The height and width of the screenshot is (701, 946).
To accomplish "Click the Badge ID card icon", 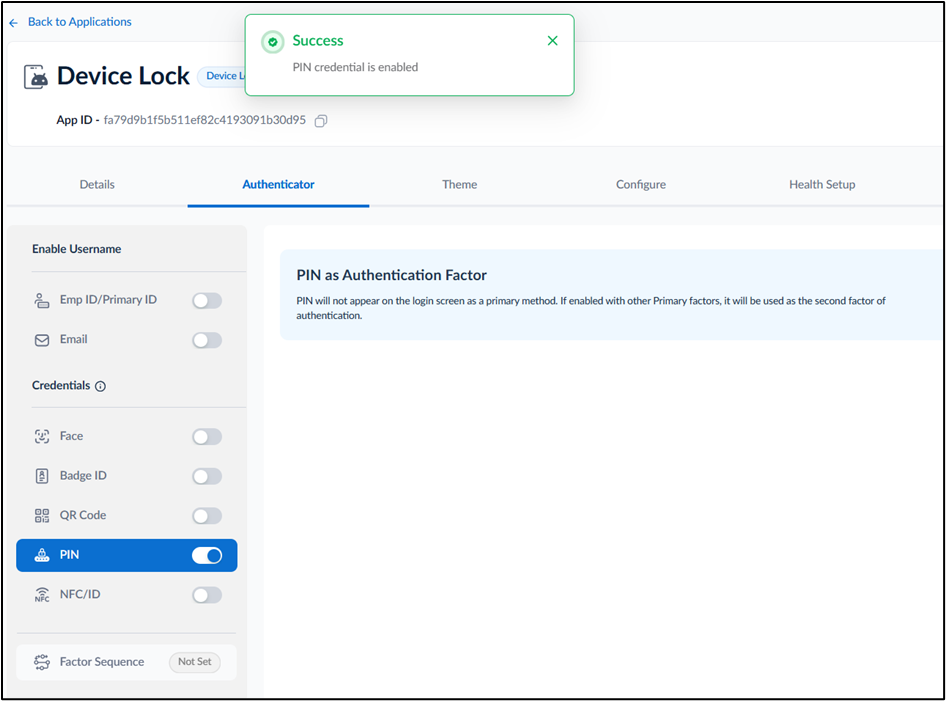I will point(42,476).
